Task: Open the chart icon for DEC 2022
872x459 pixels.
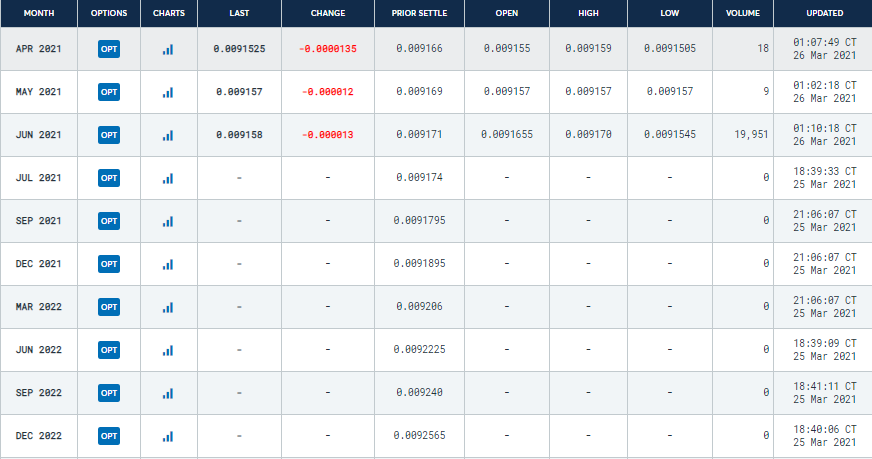Action: (x=168, y=436)
